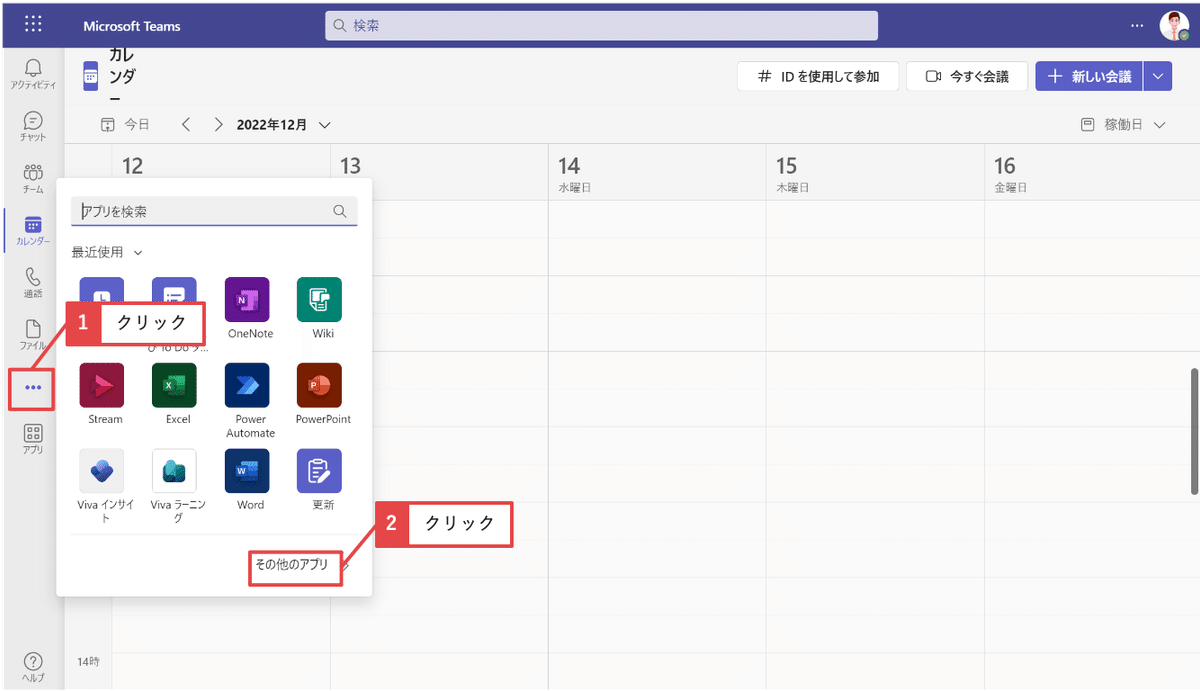The width and height of the screenshot is (1200, 691).
Task: Focus the top 検索 box
Action: tap(601, 25)
